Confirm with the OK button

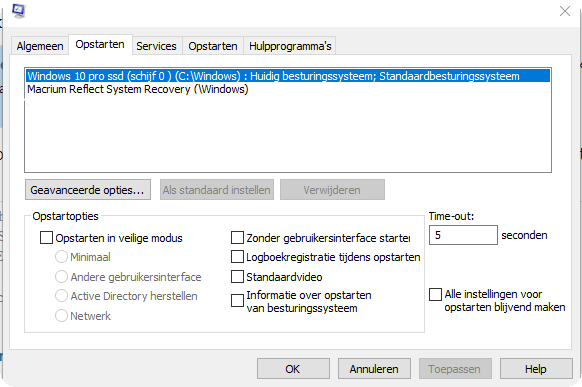point(293,368)
